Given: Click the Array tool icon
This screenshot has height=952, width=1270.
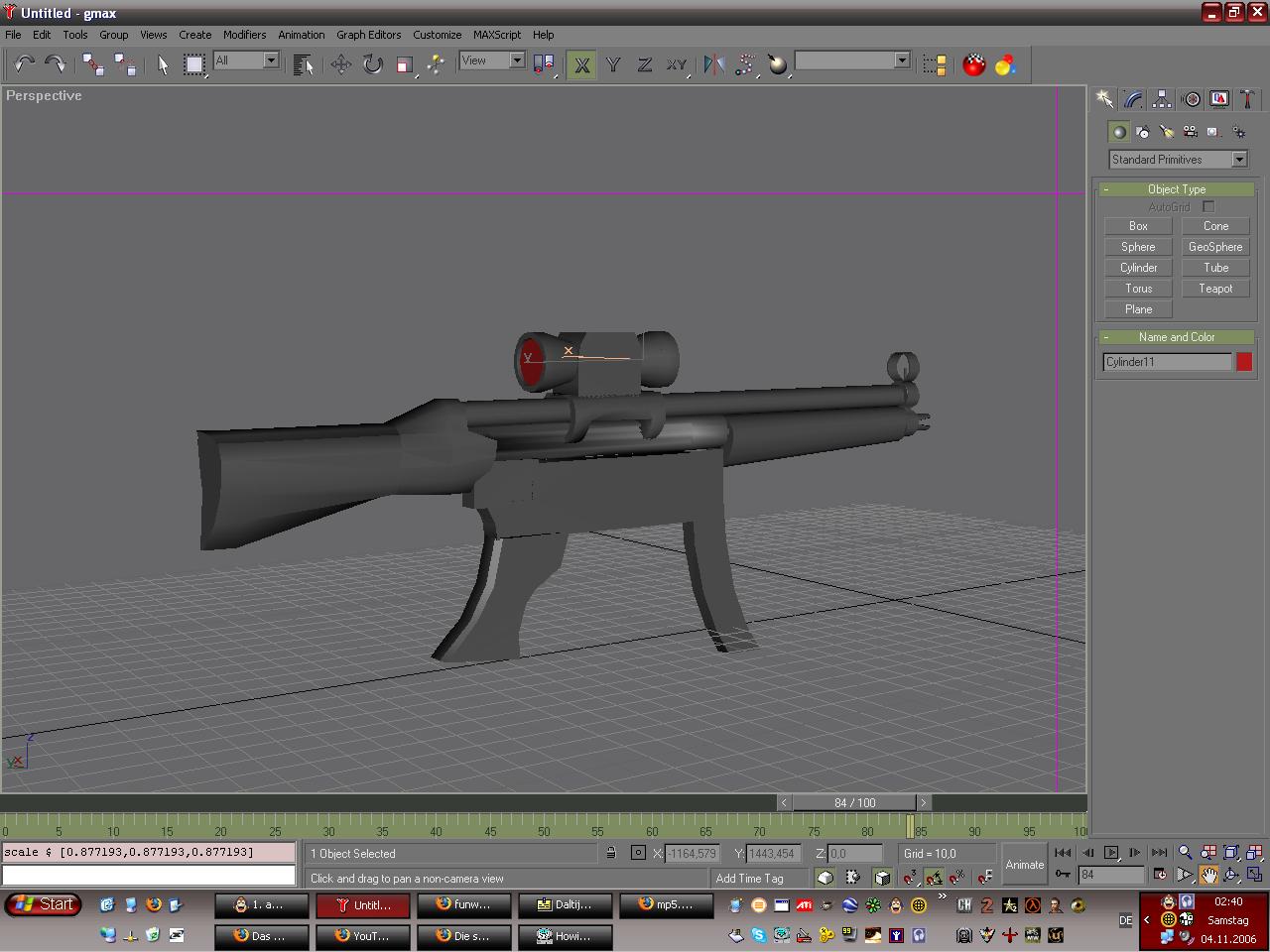Looking at the screenshot, I should point(745,64).
